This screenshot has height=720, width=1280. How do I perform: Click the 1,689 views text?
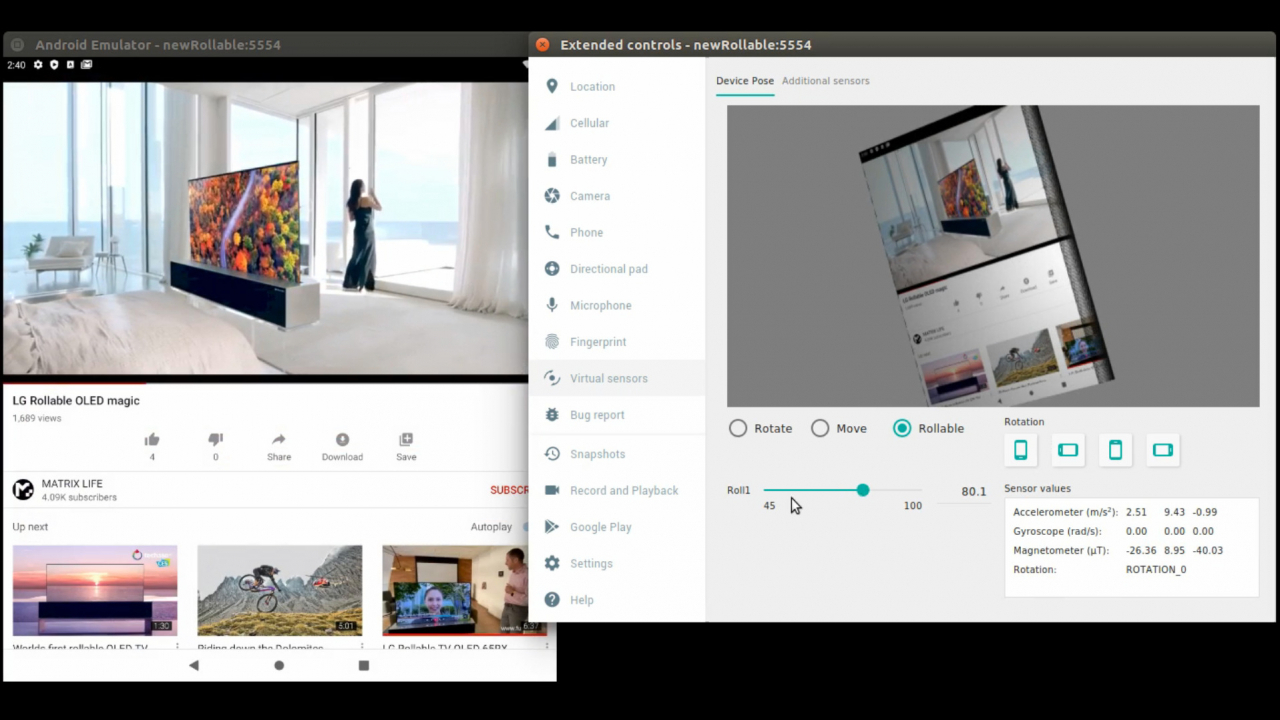[x=36, y=418]
